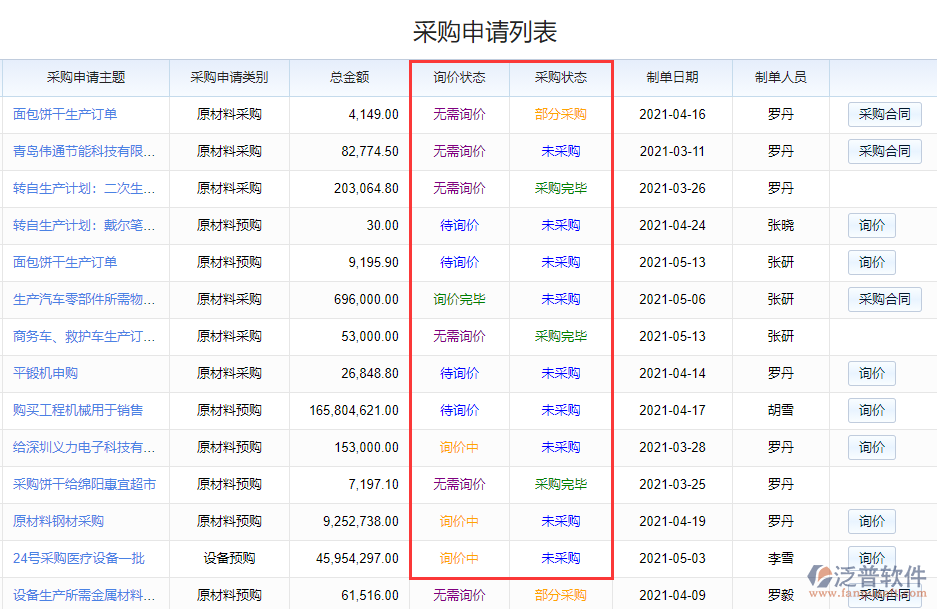Click the 采购申请类别 column header

[x=229, y=77]
